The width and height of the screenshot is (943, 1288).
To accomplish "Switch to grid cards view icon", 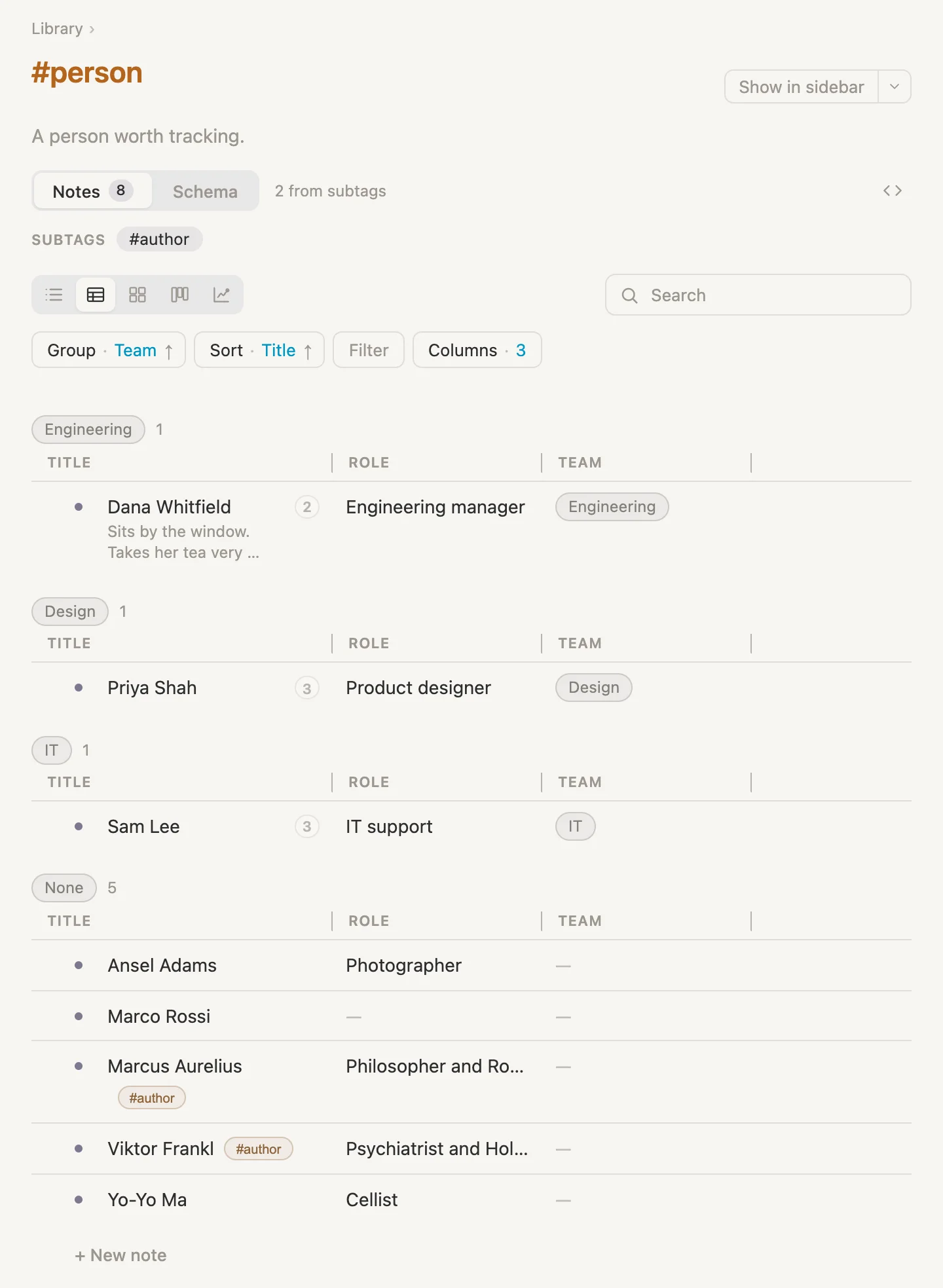I will [138, 295].
